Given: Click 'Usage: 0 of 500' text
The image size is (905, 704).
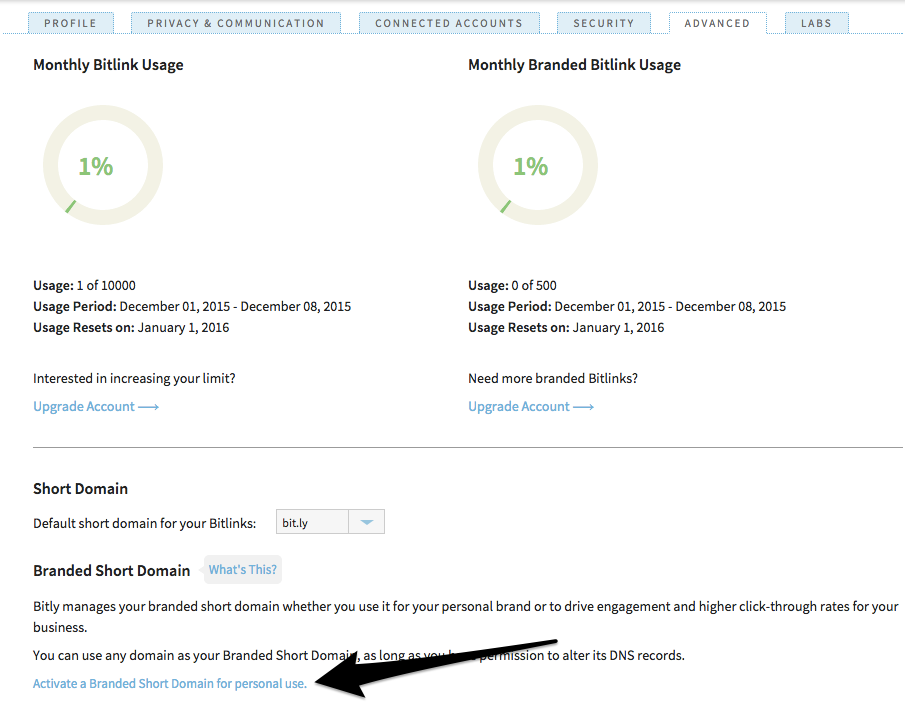Looking at the screenshot, I should [x=512, y=285].
